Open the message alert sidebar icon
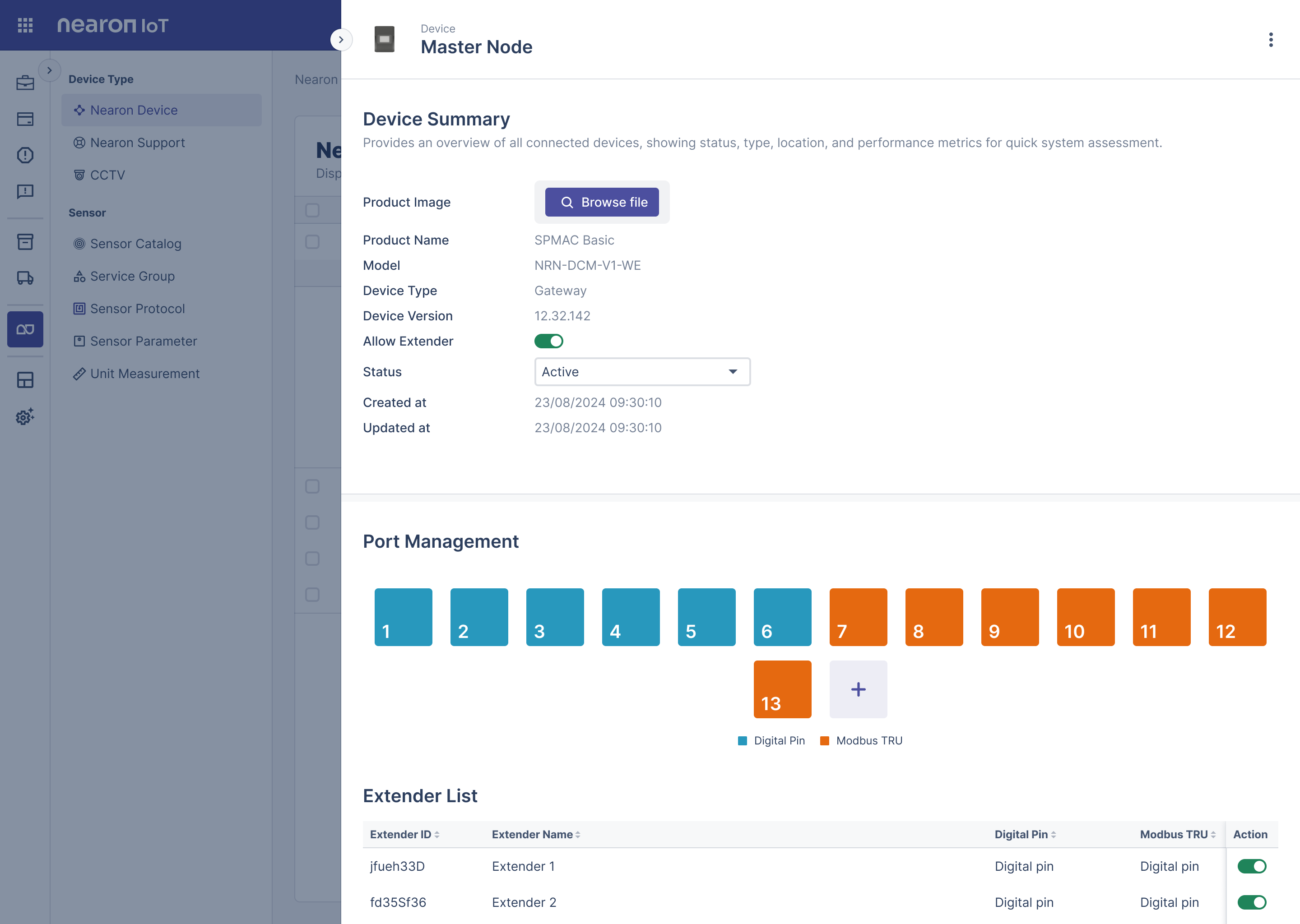Screen dimensions: 1300x924 (x=25, y=191)
